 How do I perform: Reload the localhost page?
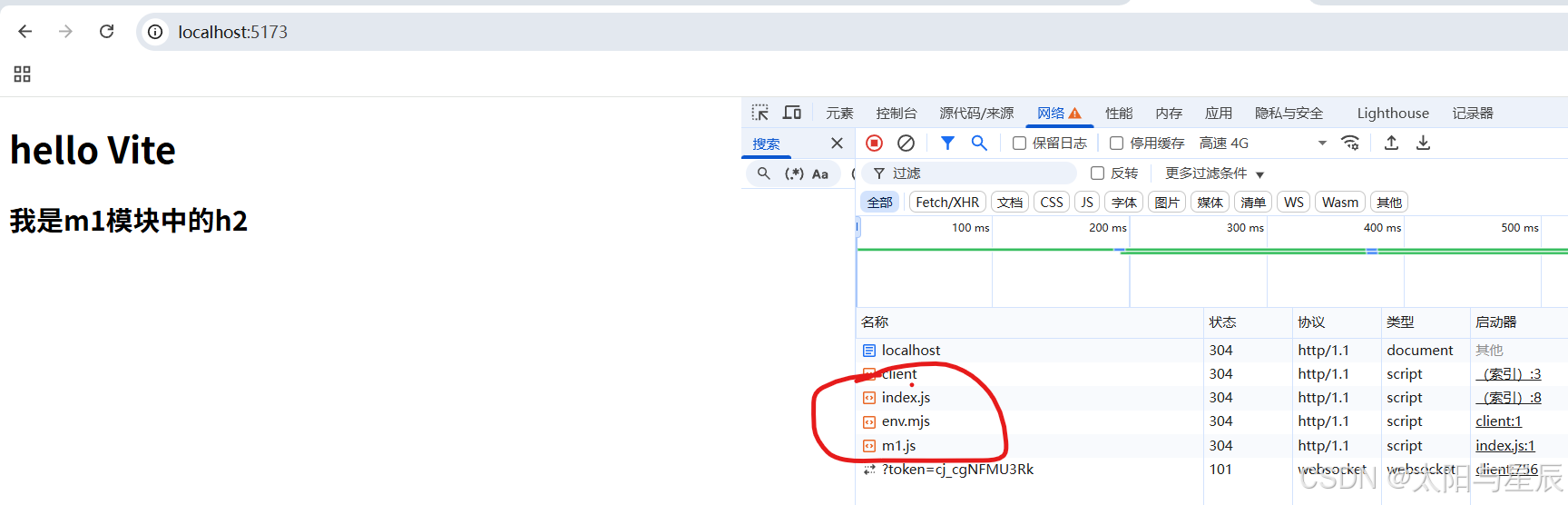click(106, 32)
